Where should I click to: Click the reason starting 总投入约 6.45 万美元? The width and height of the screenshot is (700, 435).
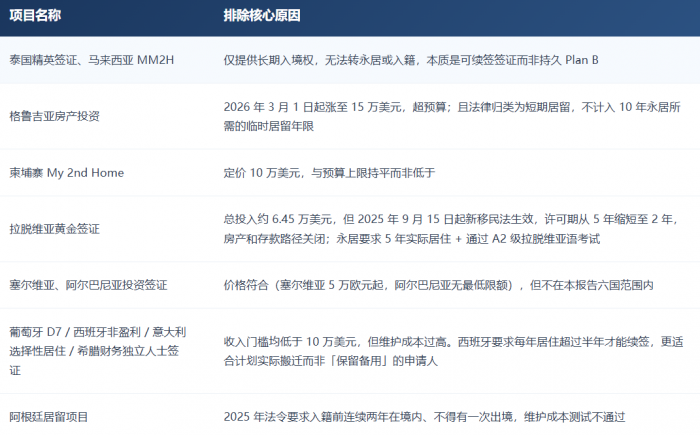[451, 229]
